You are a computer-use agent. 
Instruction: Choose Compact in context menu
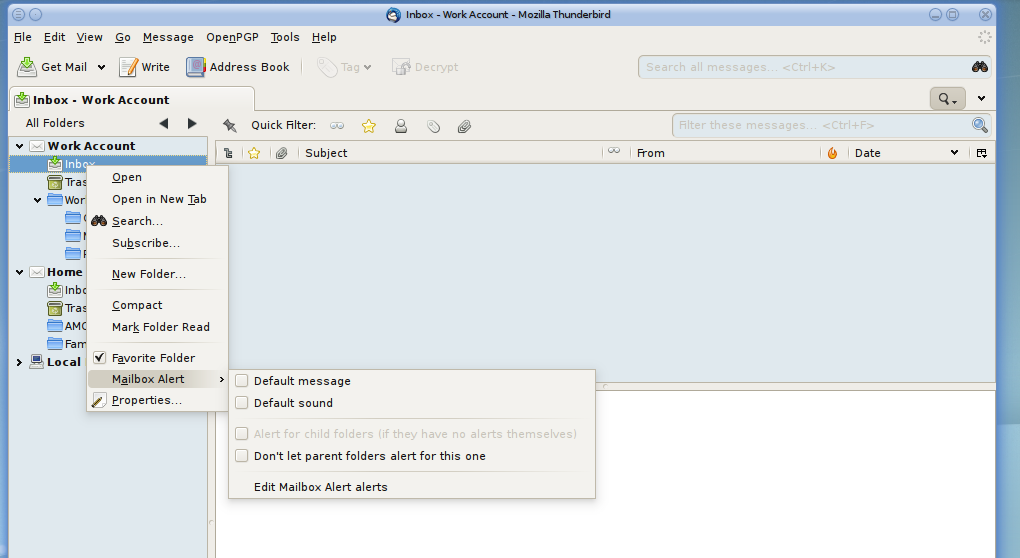pos(157,305)
